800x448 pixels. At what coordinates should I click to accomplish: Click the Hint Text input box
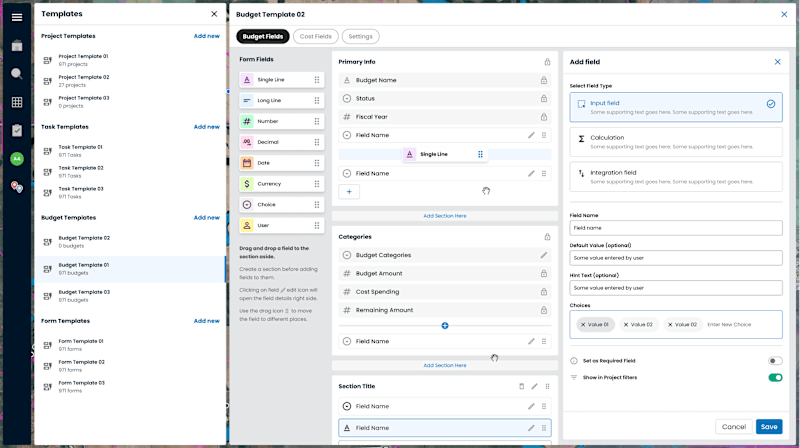click(x=676, y=288)
